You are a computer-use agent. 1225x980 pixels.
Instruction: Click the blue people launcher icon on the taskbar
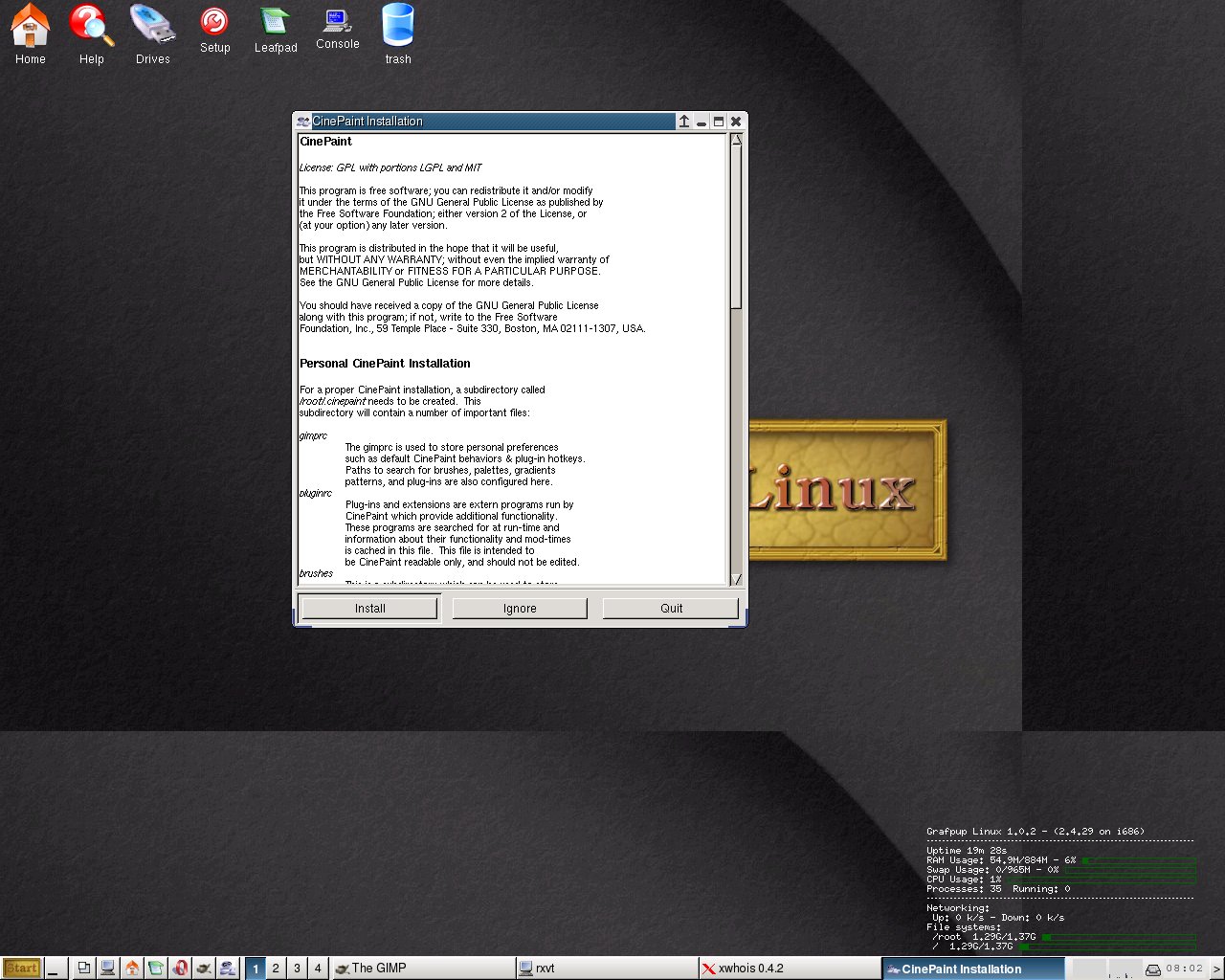tap(228, 968)
